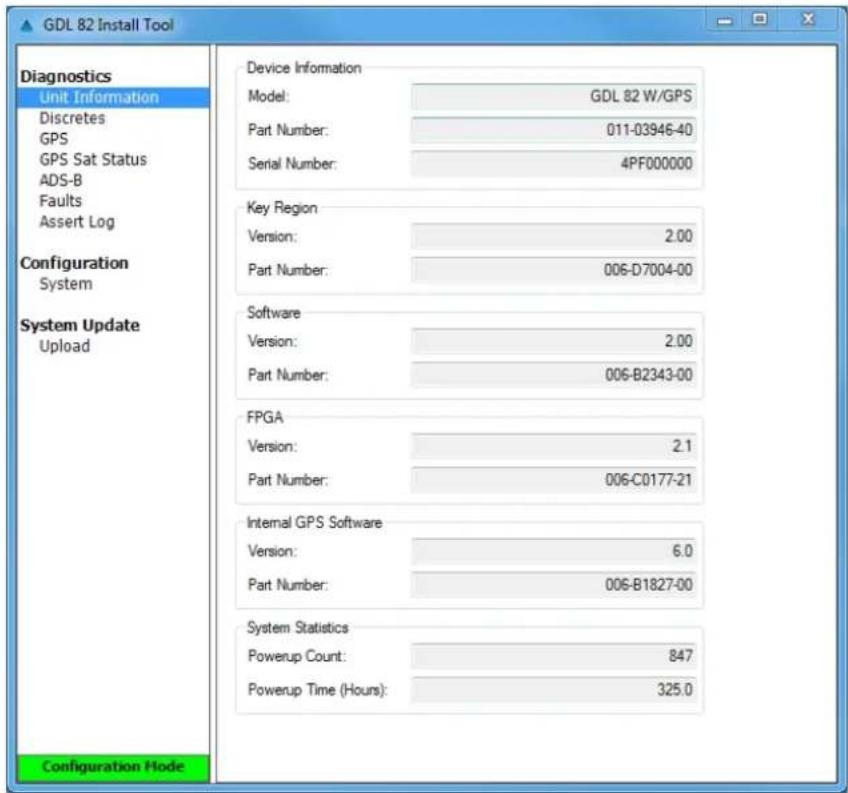The image size is (848, 793).
Task: Click Software Version field showing 2.00
Action: 554,341
